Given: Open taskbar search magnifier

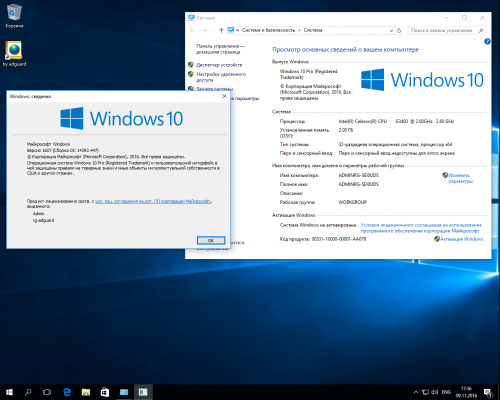Looking at the screenshot, I should 28,392.
